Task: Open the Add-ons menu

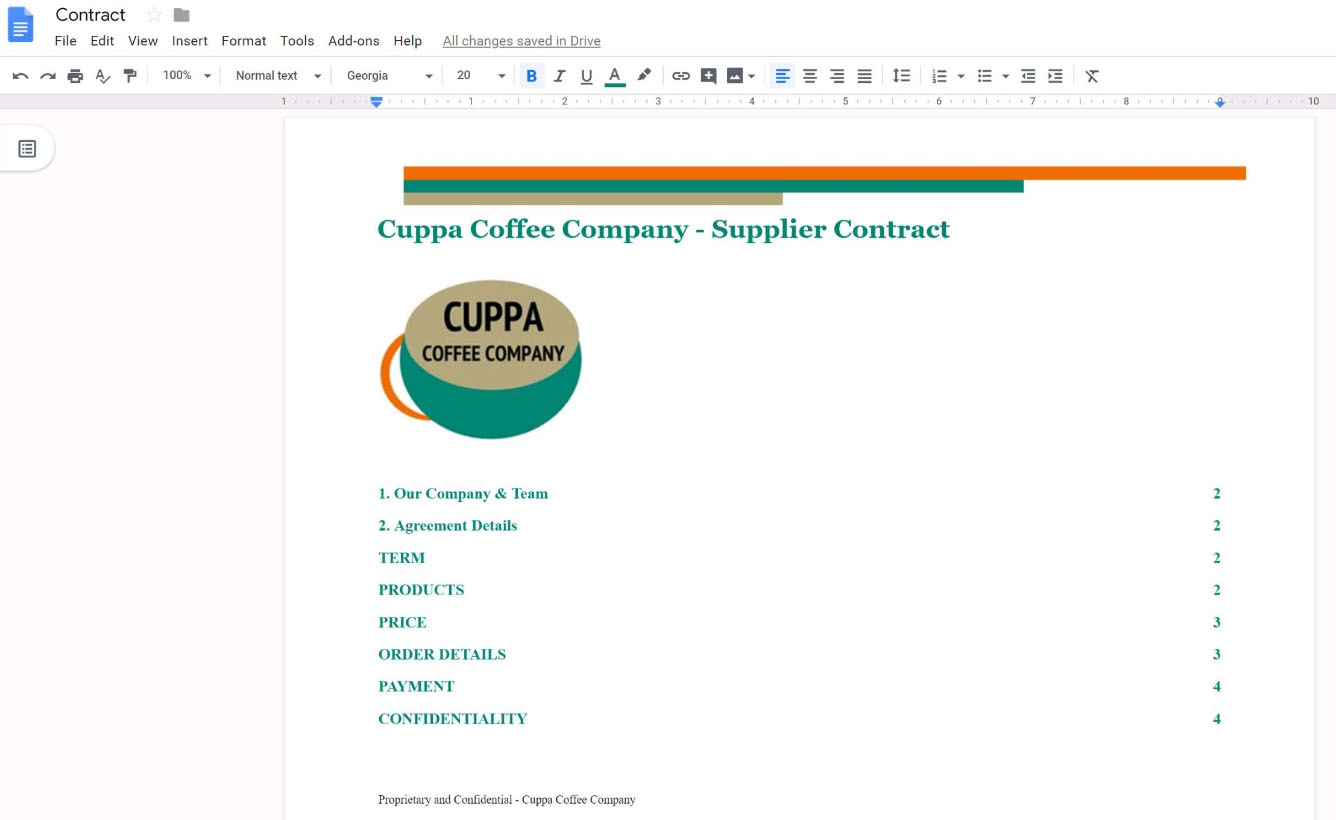Action: [353, 41]
